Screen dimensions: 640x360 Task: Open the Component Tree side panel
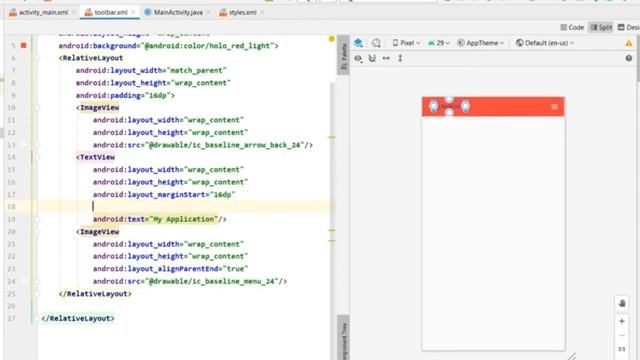(344, 338)
